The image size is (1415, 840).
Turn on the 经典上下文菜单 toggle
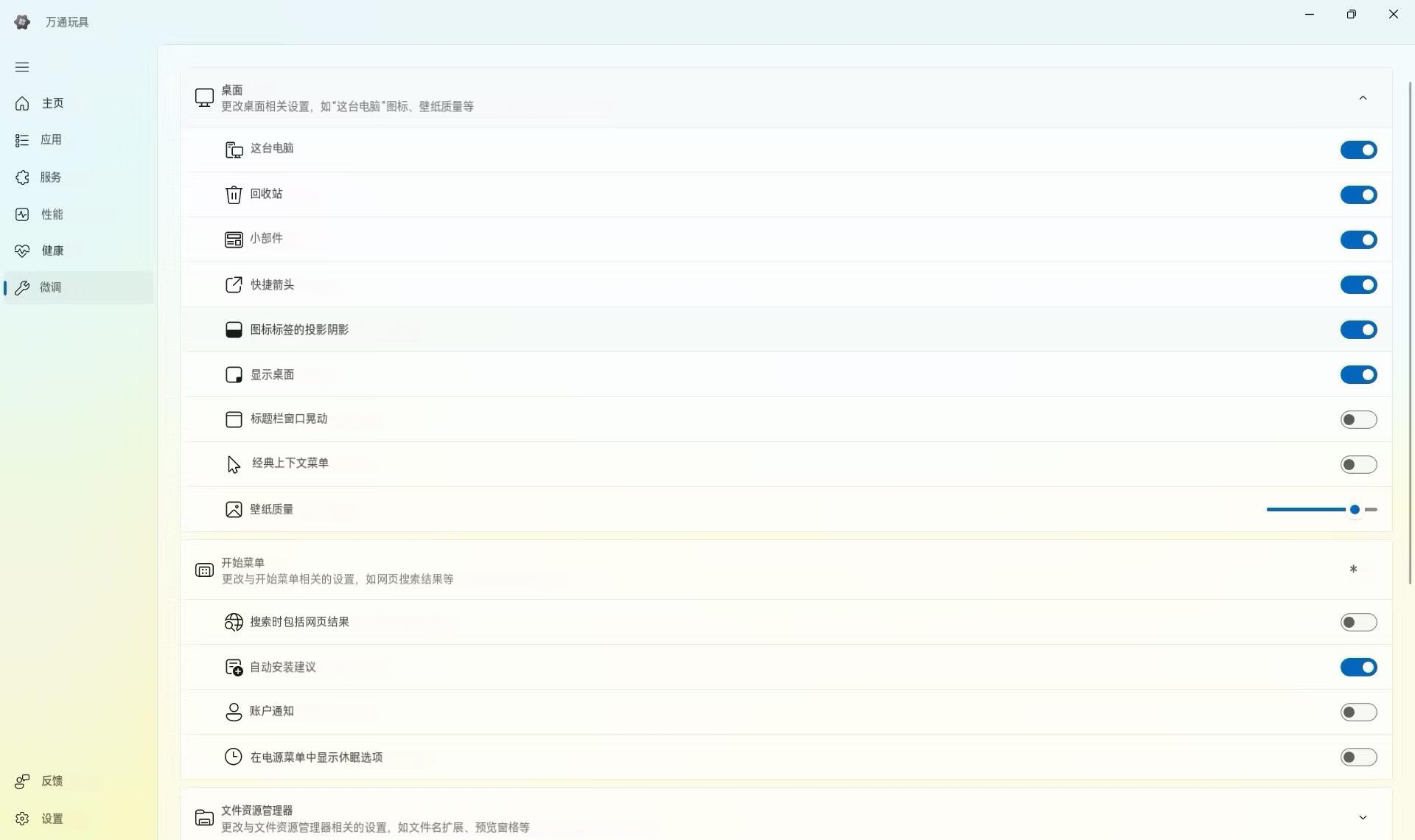point(1358,465)
